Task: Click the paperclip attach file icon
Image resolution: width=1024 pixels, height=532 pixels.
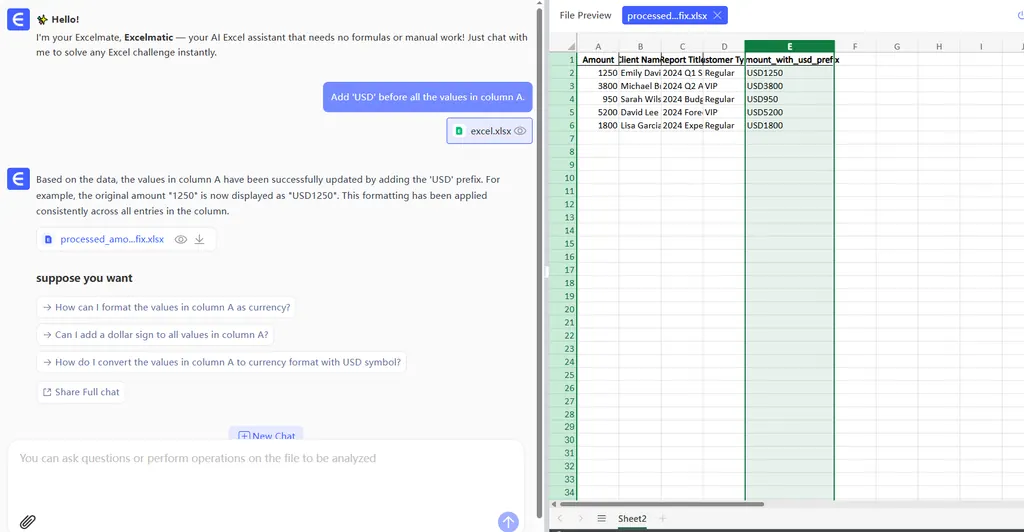Action: tap(28, 521)
